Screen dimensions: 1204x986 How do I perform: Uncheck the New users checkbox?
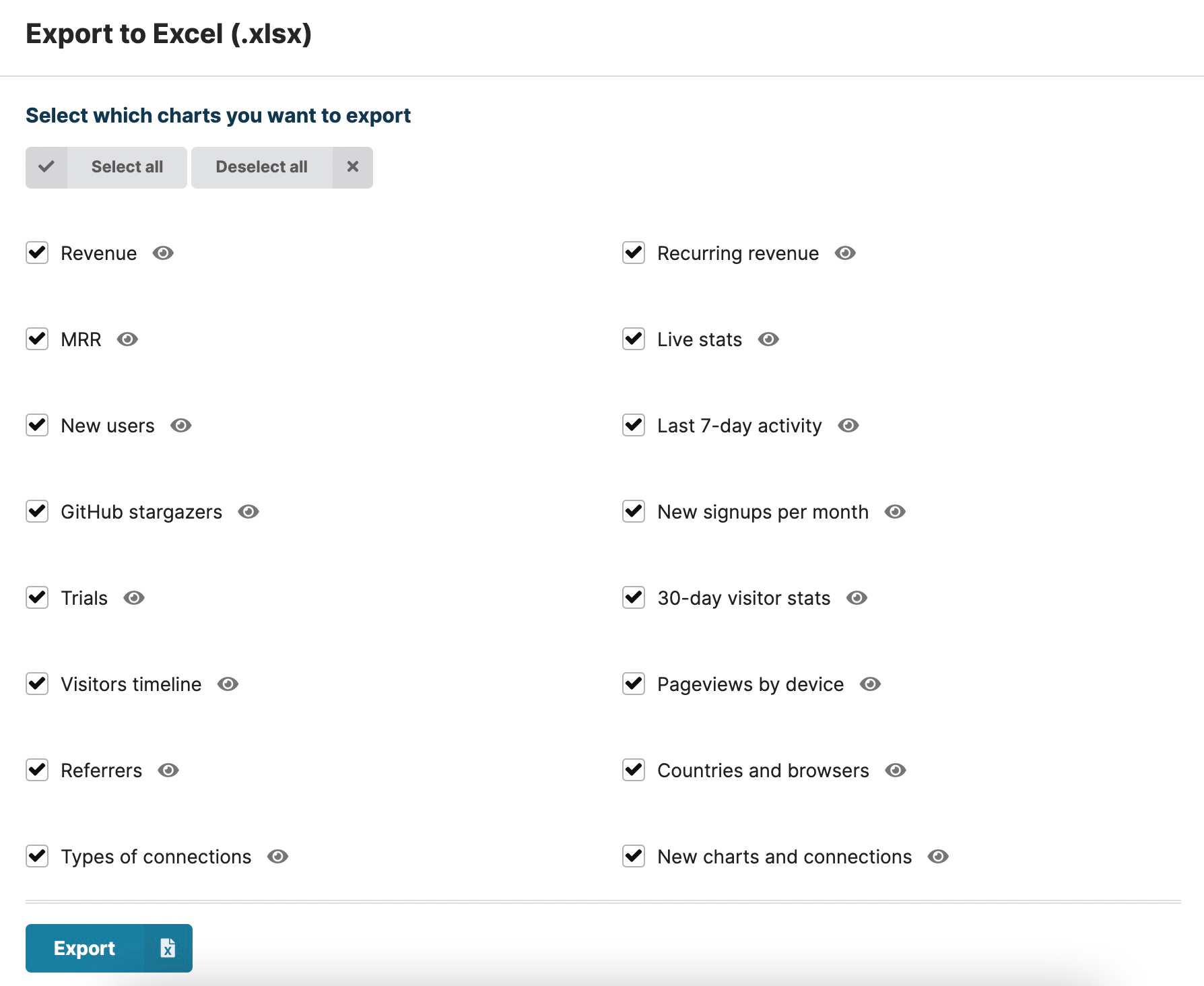(x=37, y=426)
